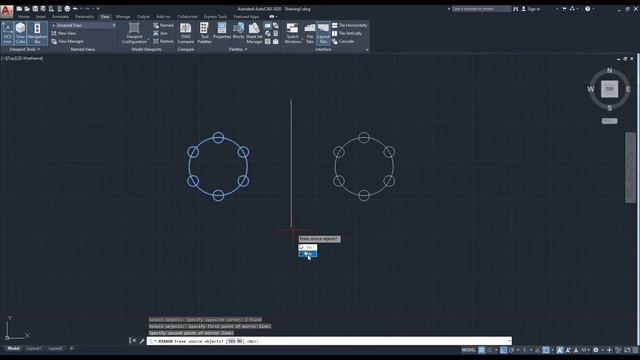
Task: Click the vertical scrollbar on right edge
Action: (630, 167)
